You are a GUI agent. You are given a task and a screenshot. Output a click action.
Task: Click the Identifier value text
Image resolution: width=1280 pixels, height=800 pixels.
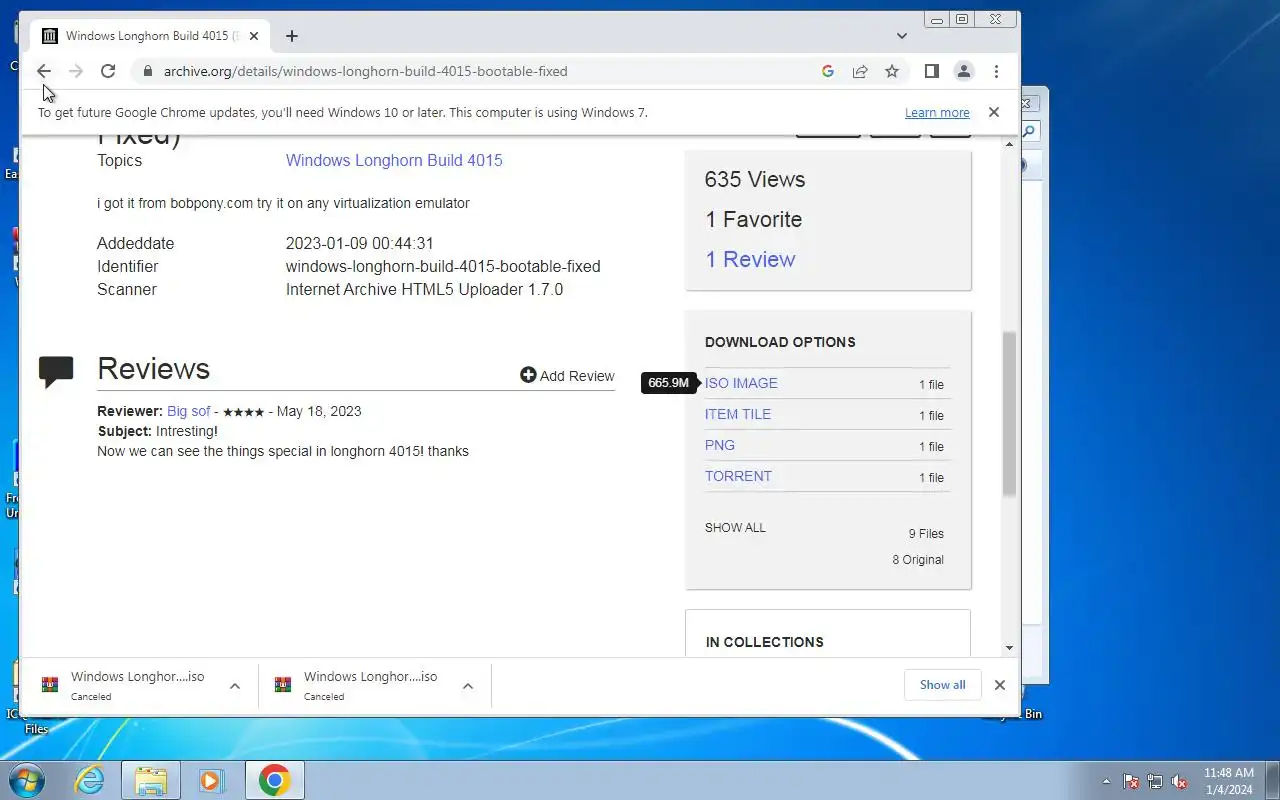(443, 267)
